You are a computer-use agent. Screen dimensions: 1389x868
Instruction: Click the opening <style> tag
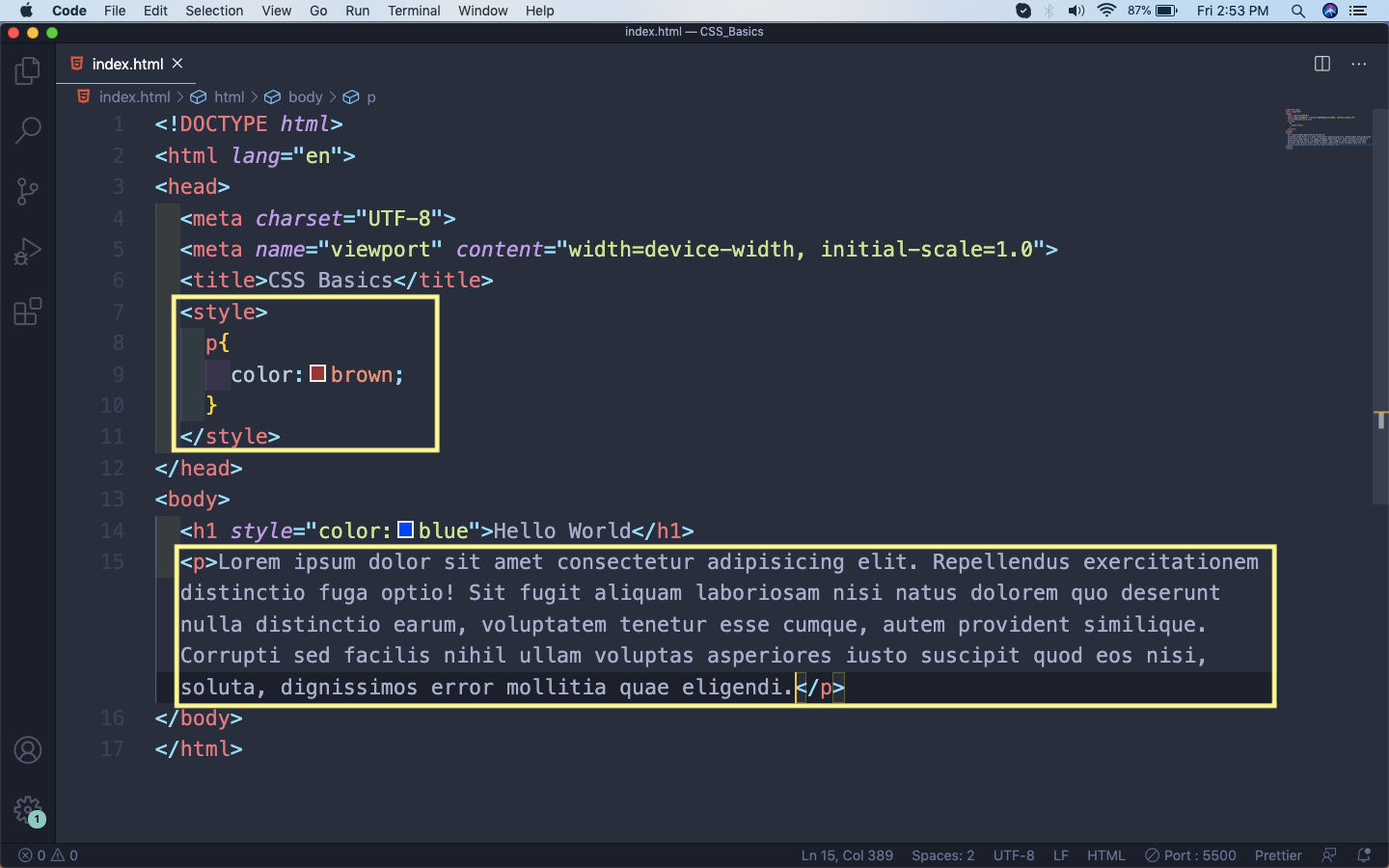pyautogui.click(x=224, y=312)
